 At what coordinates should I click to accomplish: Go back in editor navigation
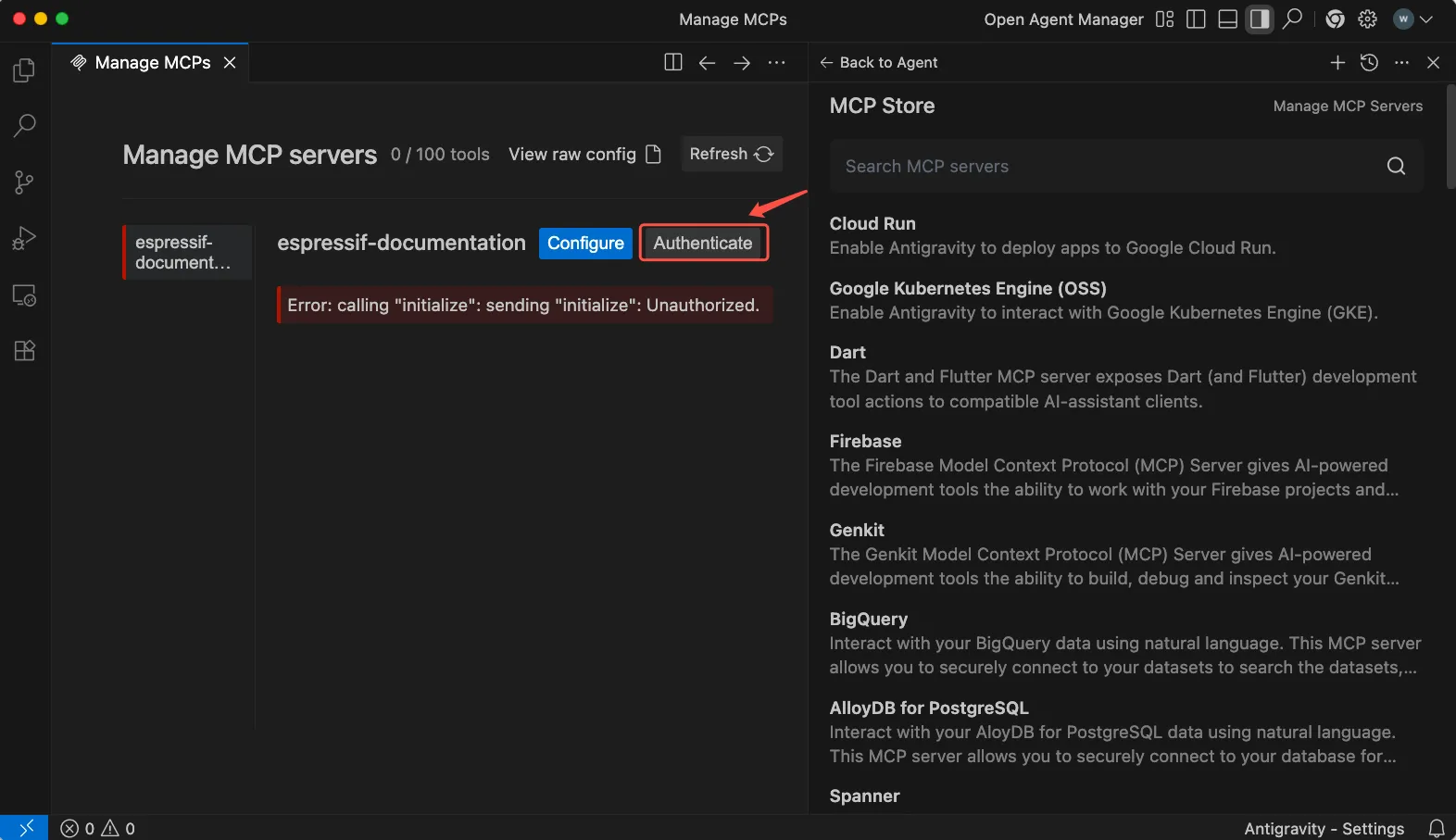708,62
